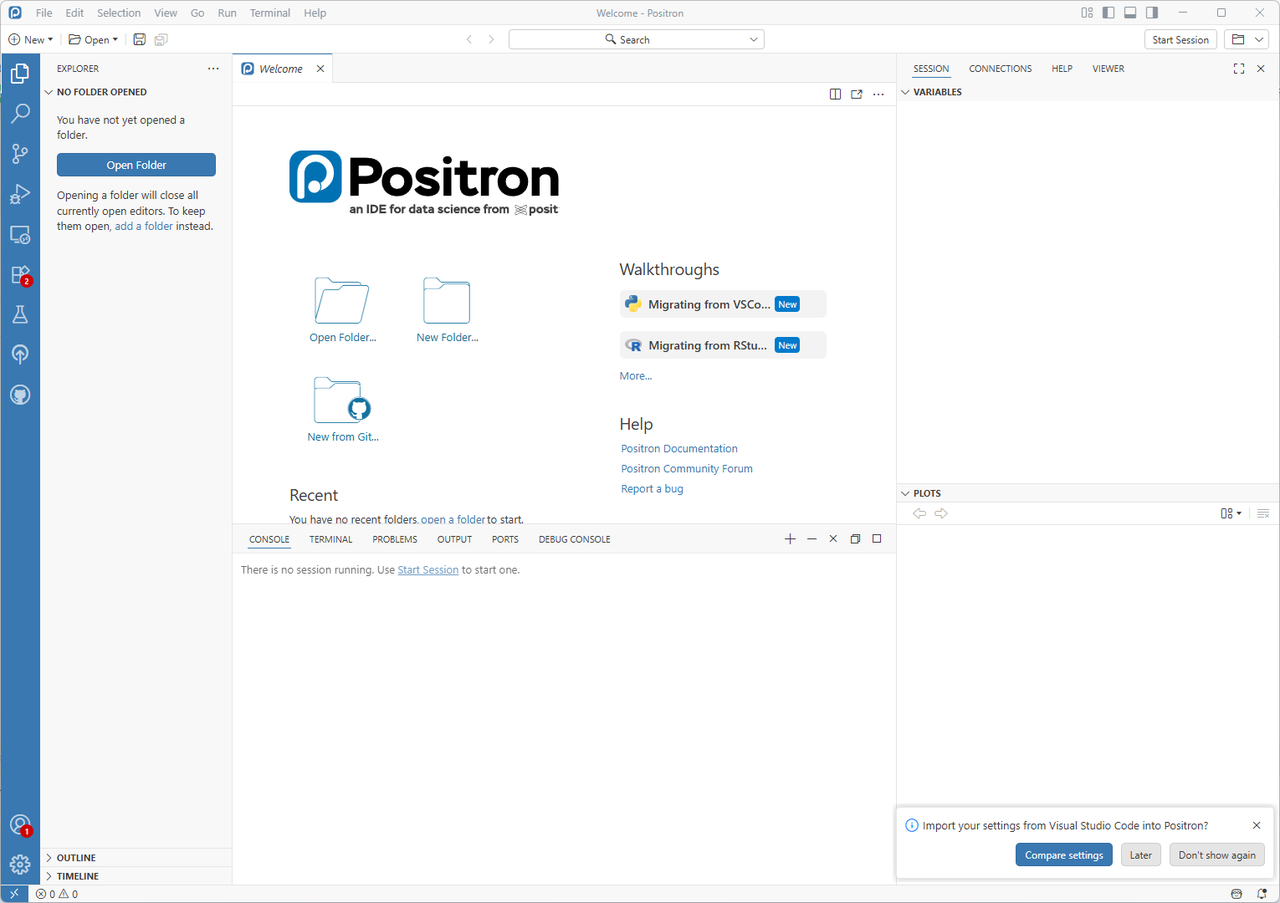1280x903 pixels.
Task: Switch to the Connections tab
Action: [x=1000, y=68]
